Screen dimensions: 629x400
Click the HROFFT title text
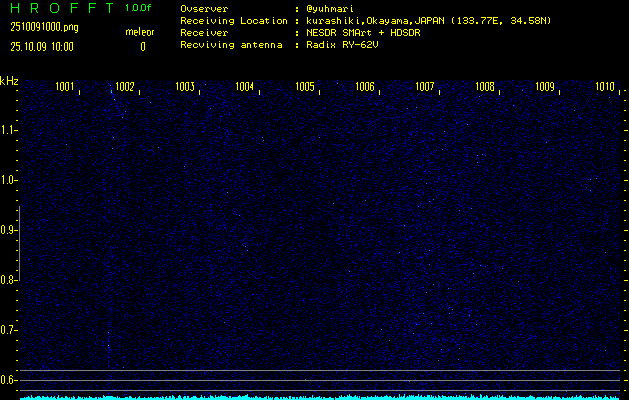pyautogui.click(x=60, y=8)
